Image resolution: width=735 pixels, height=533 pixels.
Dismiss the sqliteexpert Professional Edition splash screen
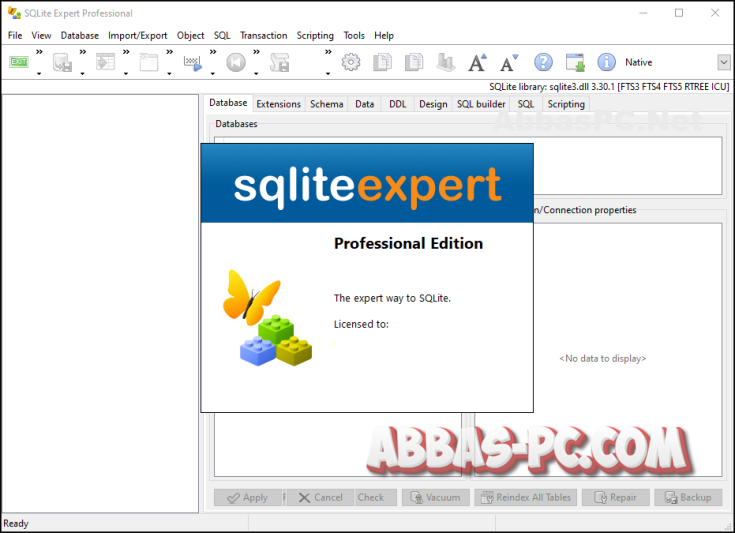367,278
